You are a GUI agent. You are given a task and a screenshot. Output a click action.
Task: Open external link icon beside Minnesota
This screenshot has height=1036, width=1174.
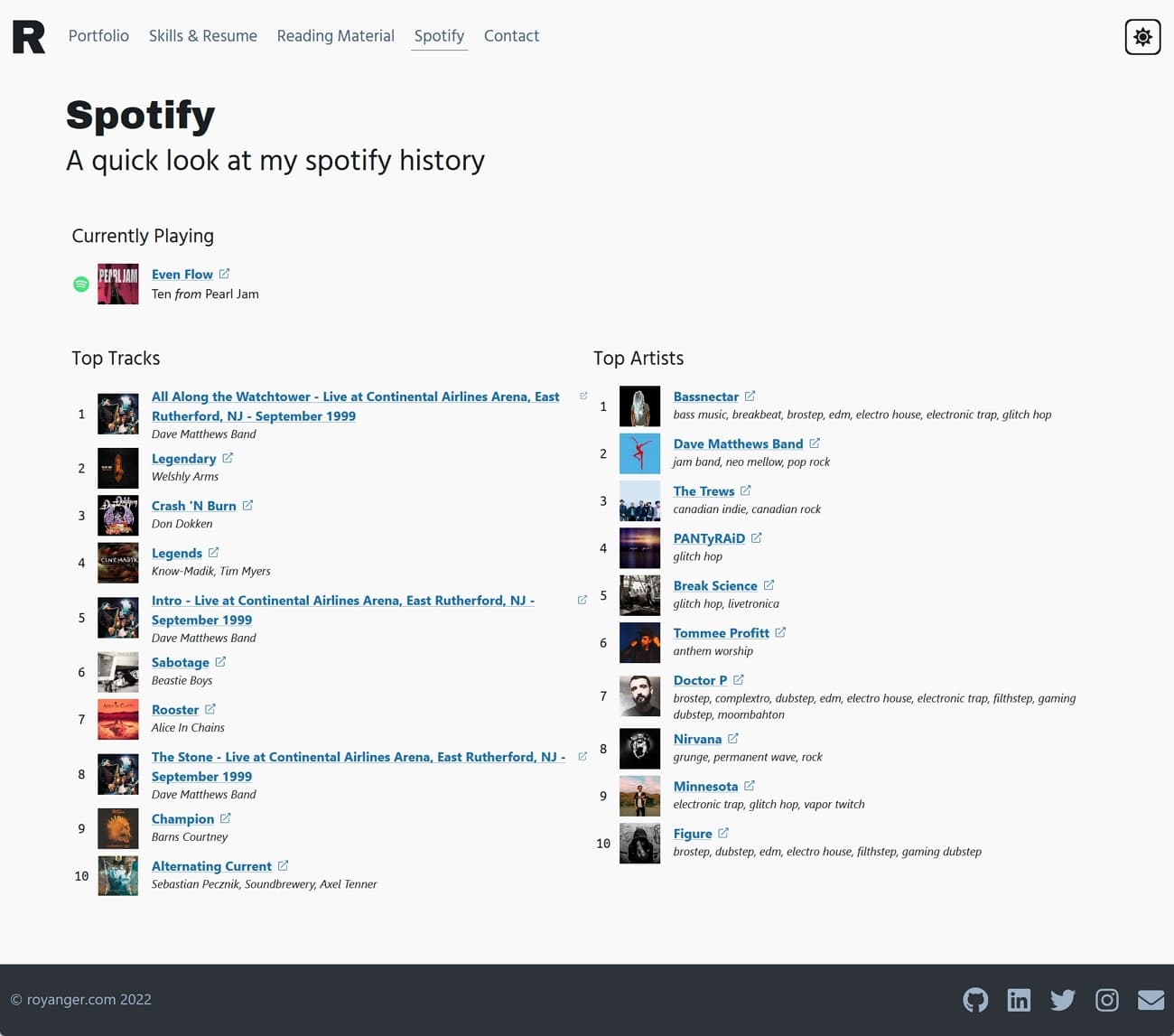[x=750, y=786]
